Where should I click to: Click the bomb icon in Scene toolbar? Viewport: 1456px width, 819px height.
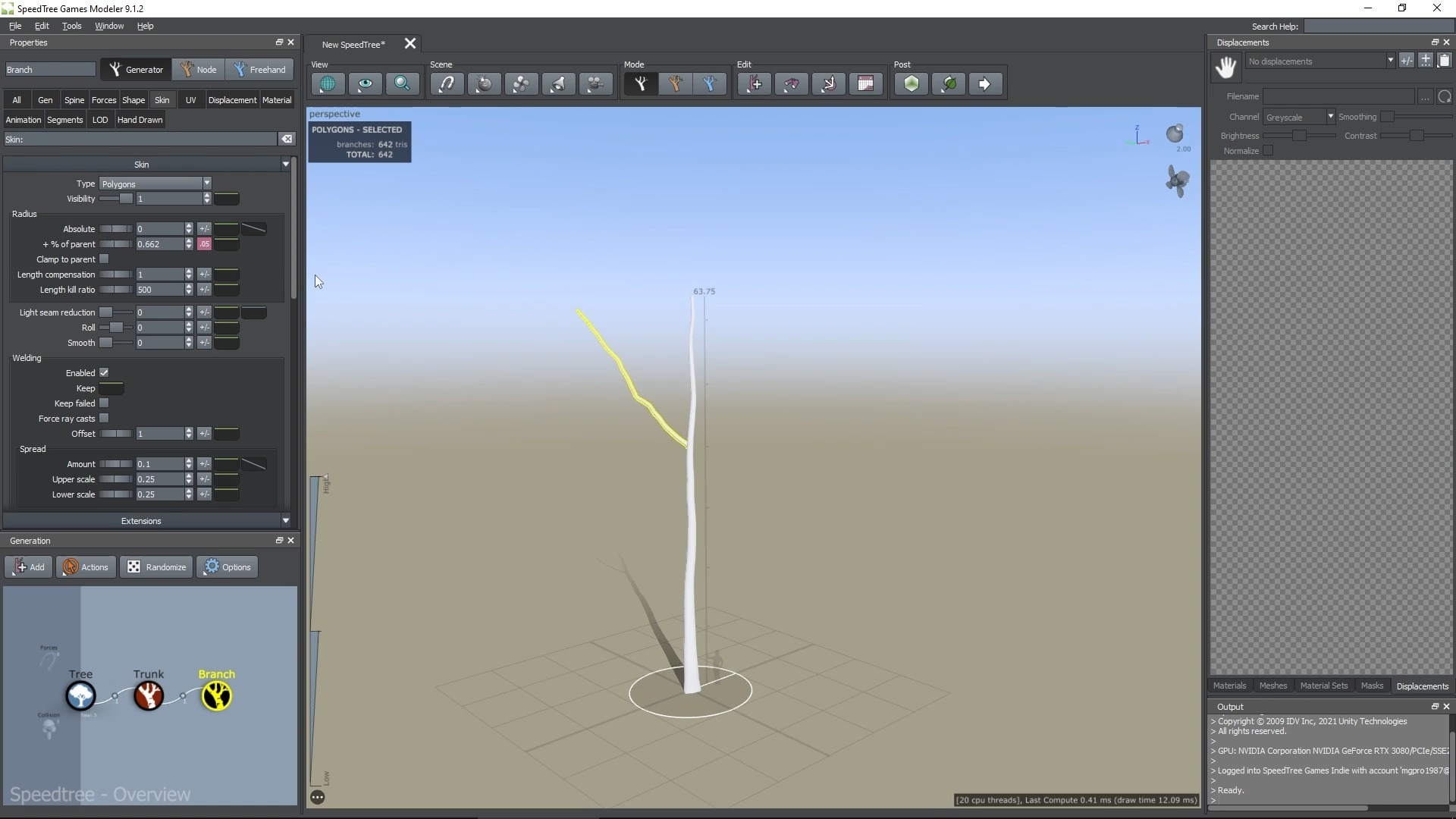tap(484, 84)
